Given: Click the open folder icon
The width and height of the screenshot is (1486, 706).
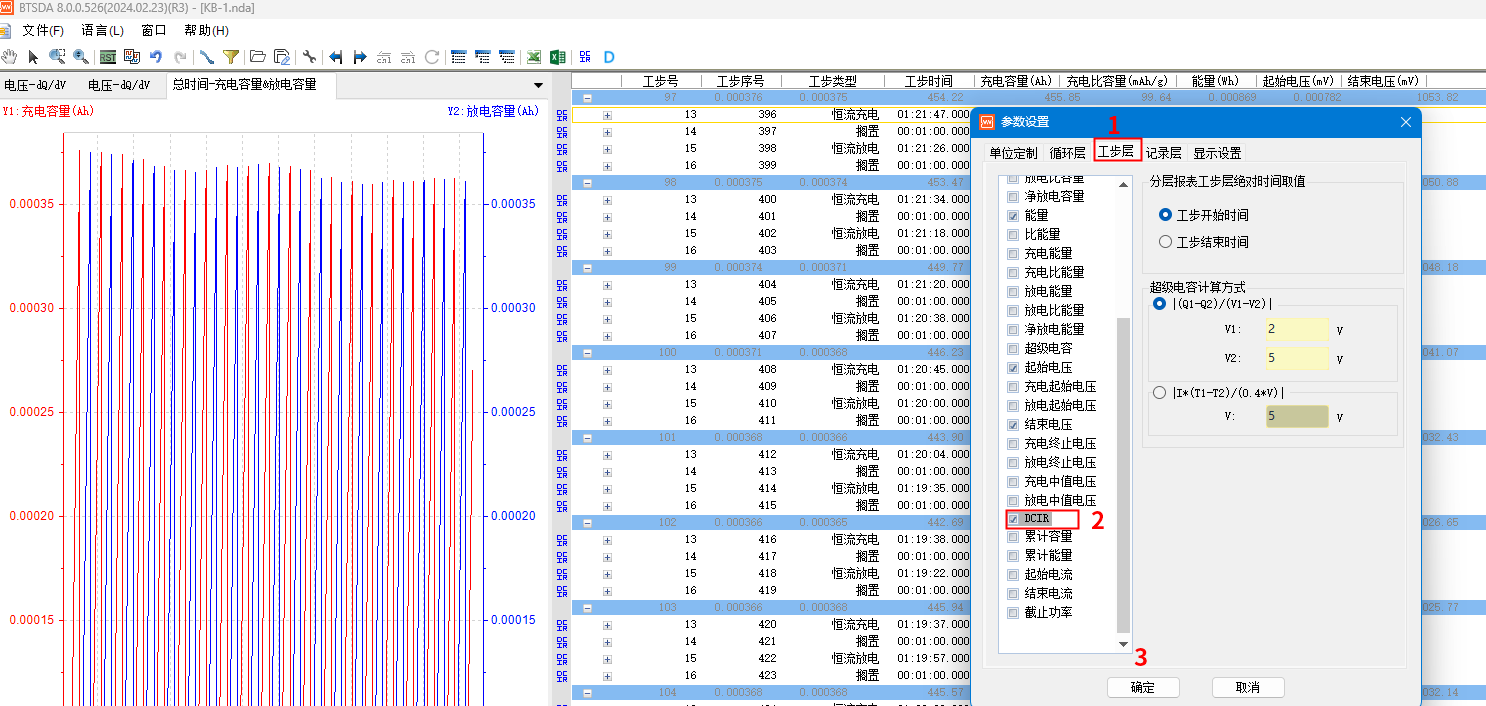Looking at the screenshot, I should (x=257, y=57).
